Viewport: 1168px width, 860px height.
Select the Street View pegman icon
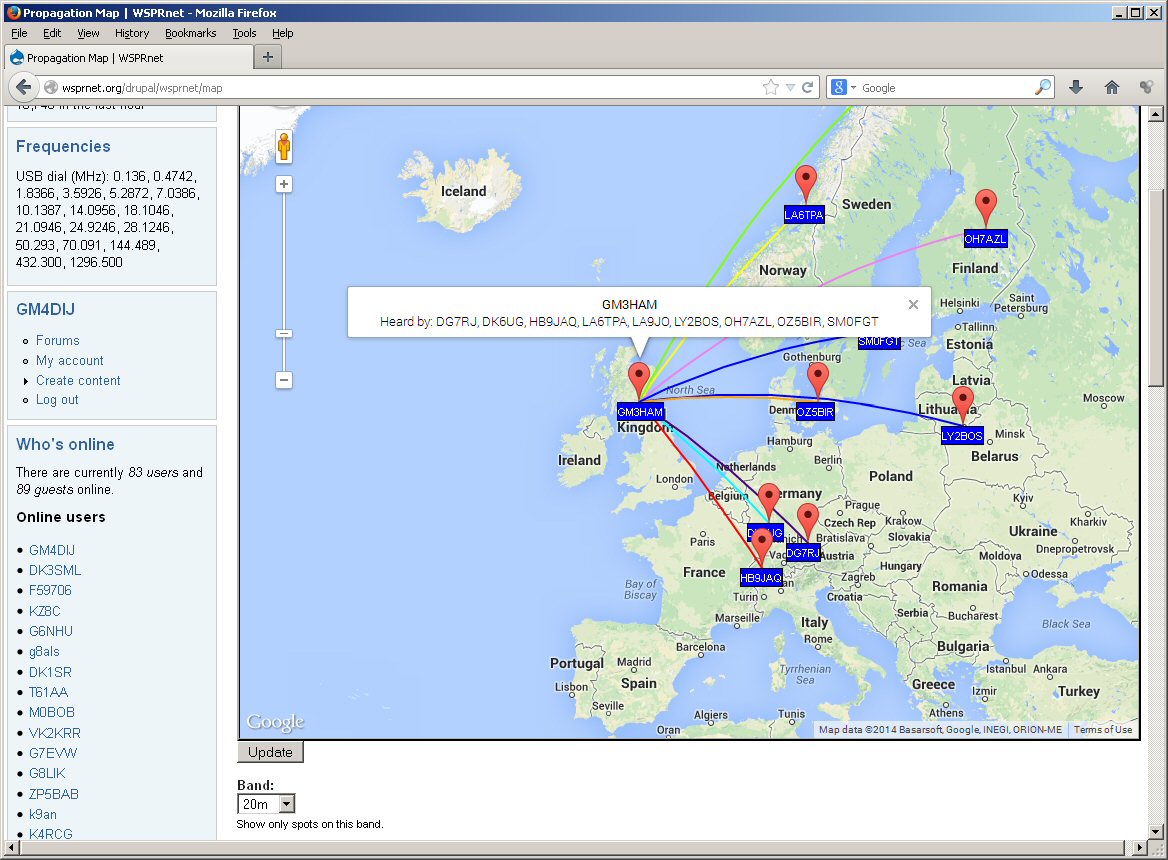click(x=284, y=146)
